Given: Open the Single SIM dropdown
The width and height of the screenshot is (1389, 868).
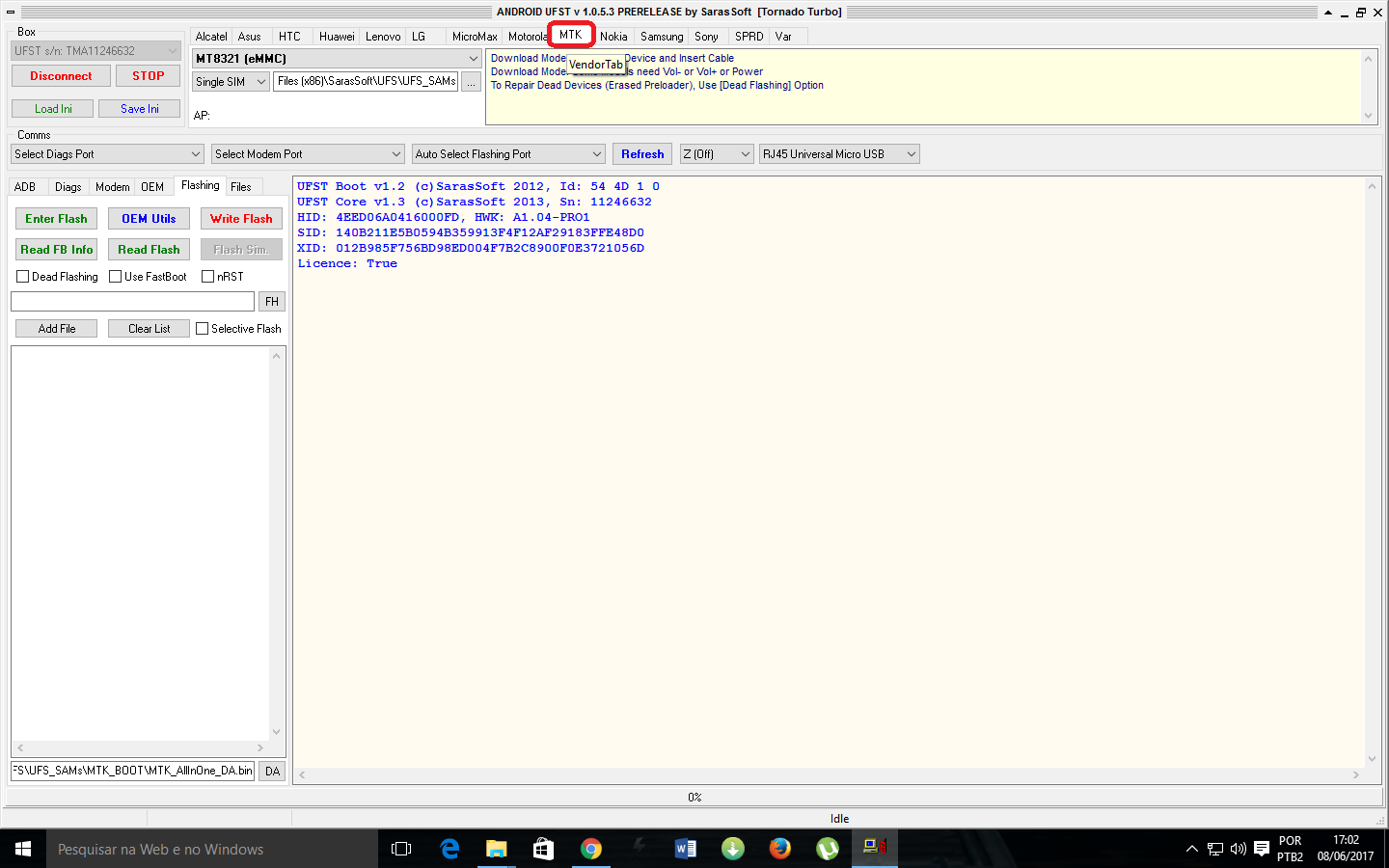Looking at the screenshot, I should pos(231,82).
